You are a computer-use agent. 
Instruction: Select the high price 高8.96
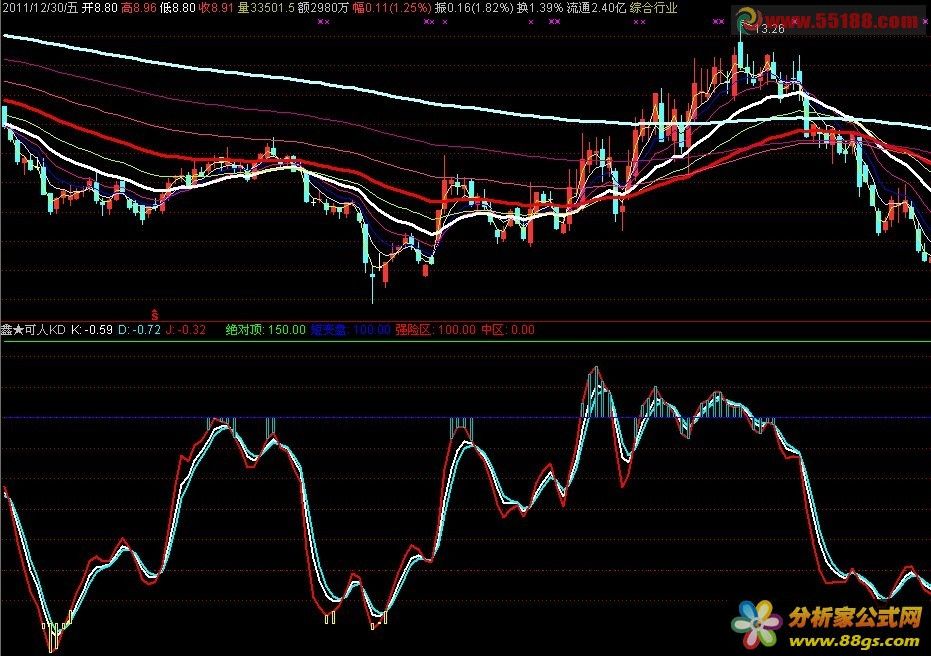pyautogui.click(x=139, y=8)
